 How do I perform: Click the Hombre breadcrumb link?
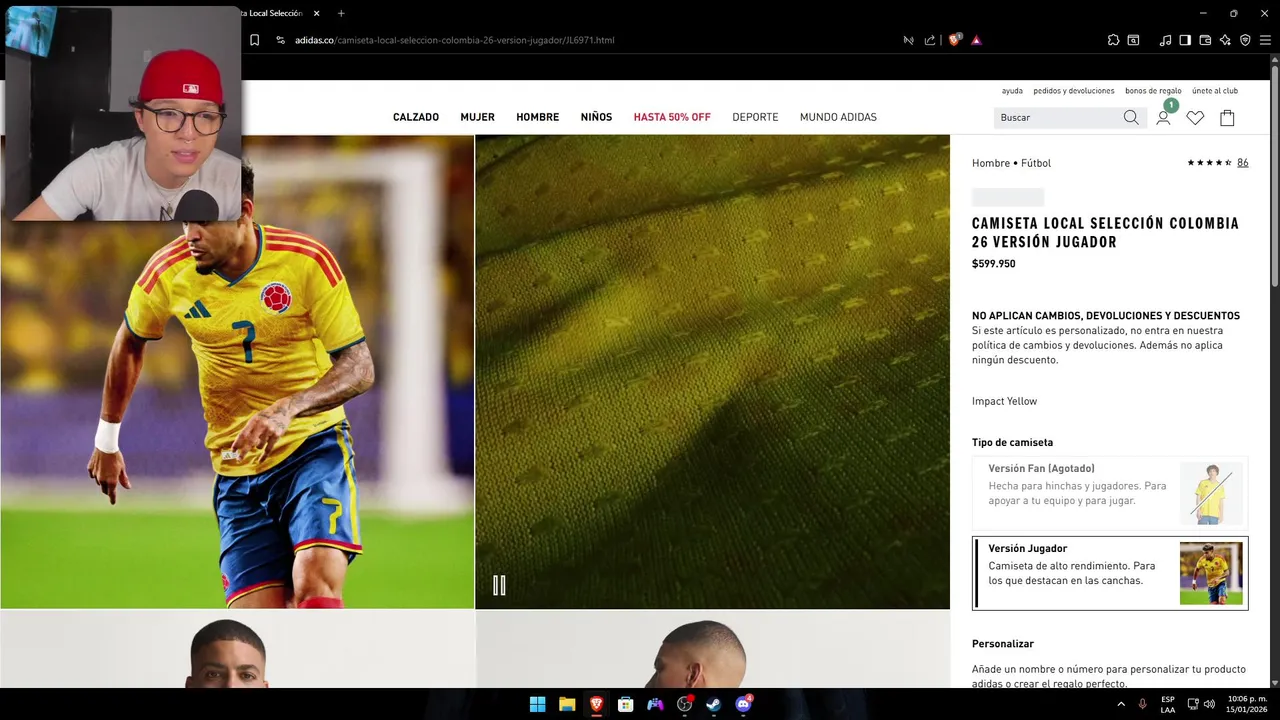click(x=991, y=163)
